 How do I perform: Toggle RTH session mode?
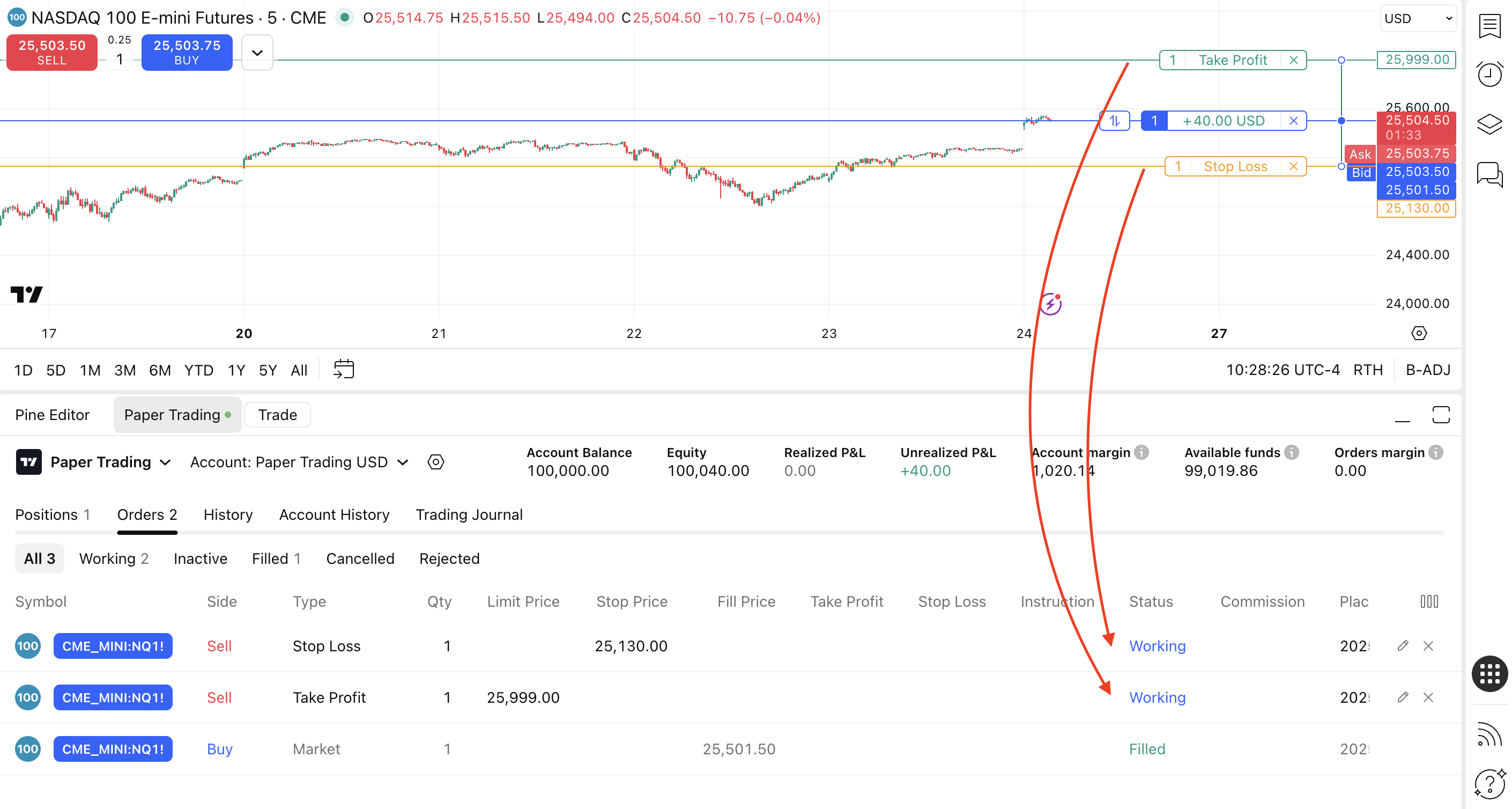tap(1368, 370)
